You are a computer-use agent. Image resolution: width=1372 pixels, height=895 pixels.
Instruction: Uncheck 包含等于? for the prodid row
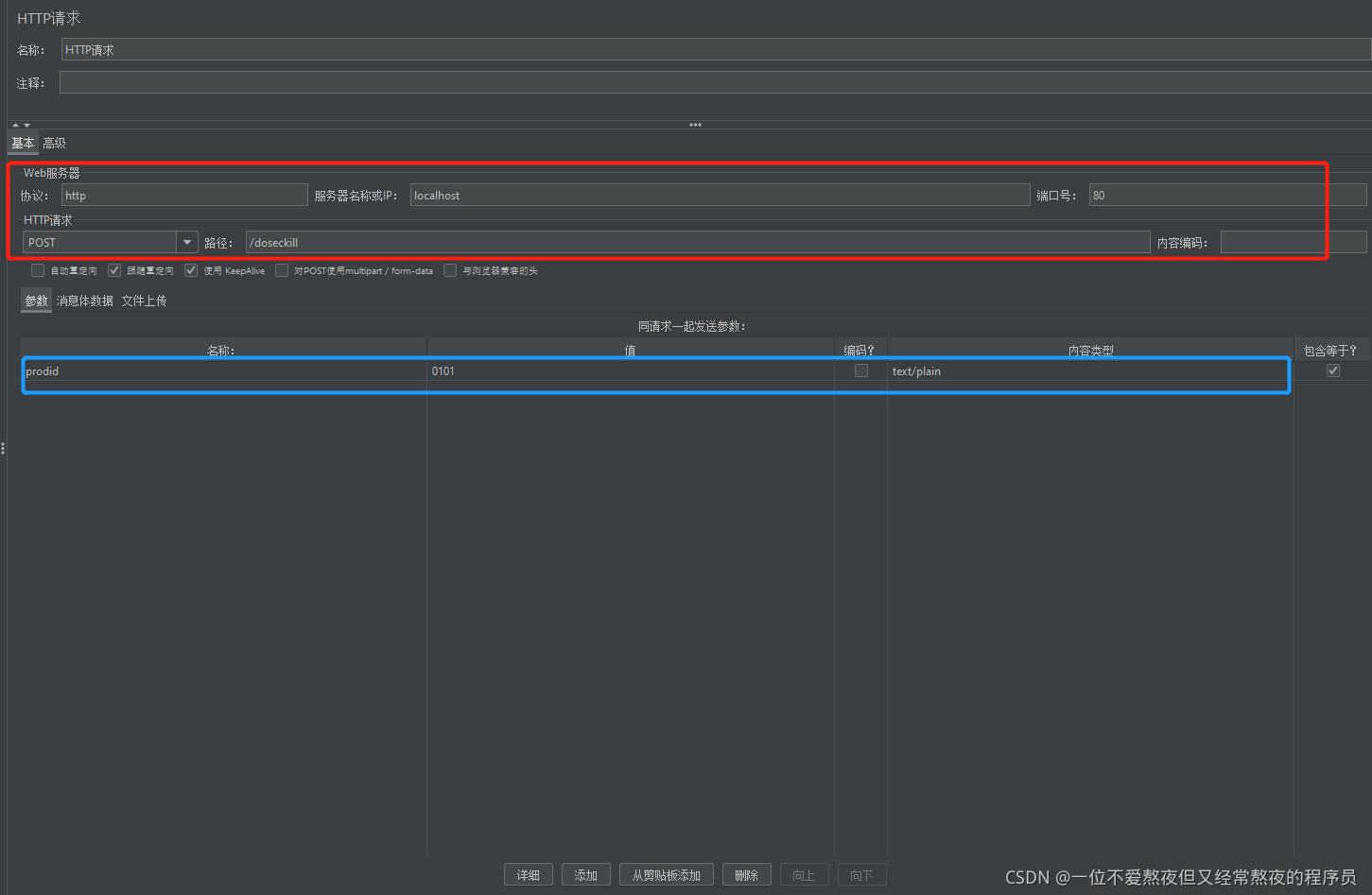pyautogui.click(x=1333, y=370)
